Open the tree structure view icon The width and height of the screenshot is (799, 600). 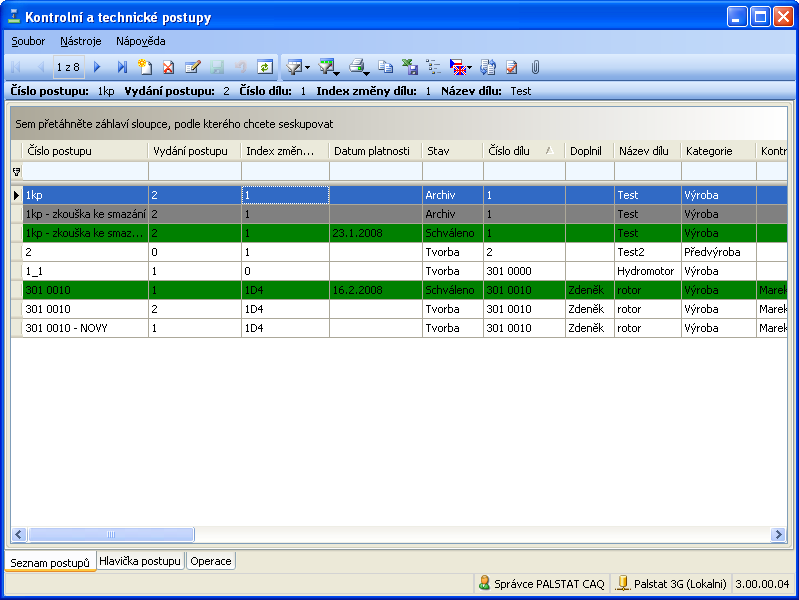(x=434, y=67)
